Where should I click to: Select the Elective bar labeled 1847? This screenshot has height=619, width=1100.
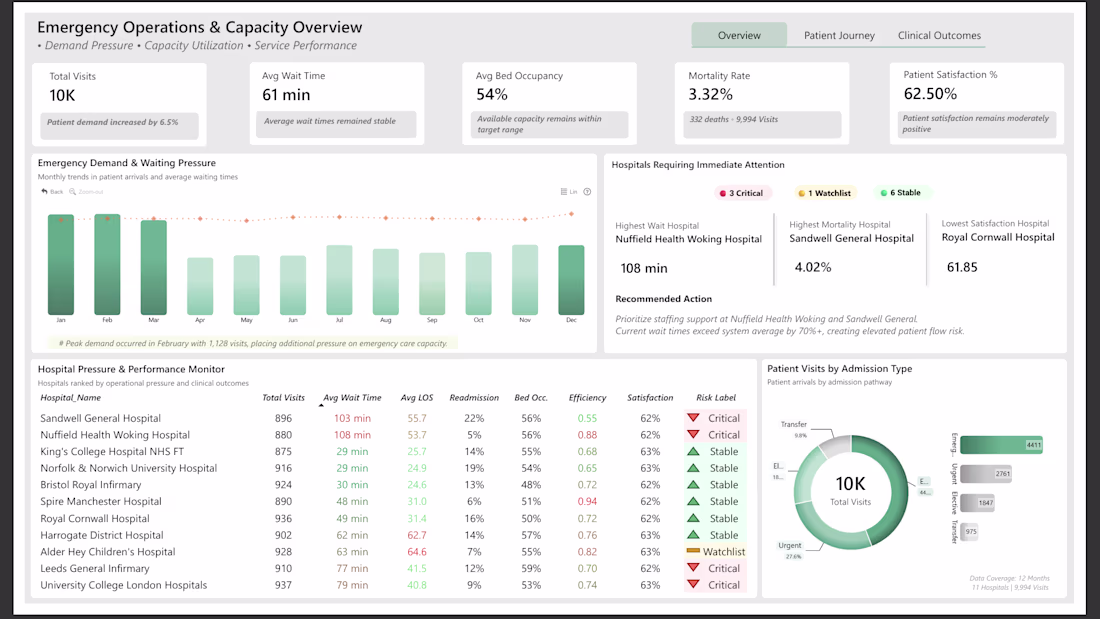(x=977, y=502)
